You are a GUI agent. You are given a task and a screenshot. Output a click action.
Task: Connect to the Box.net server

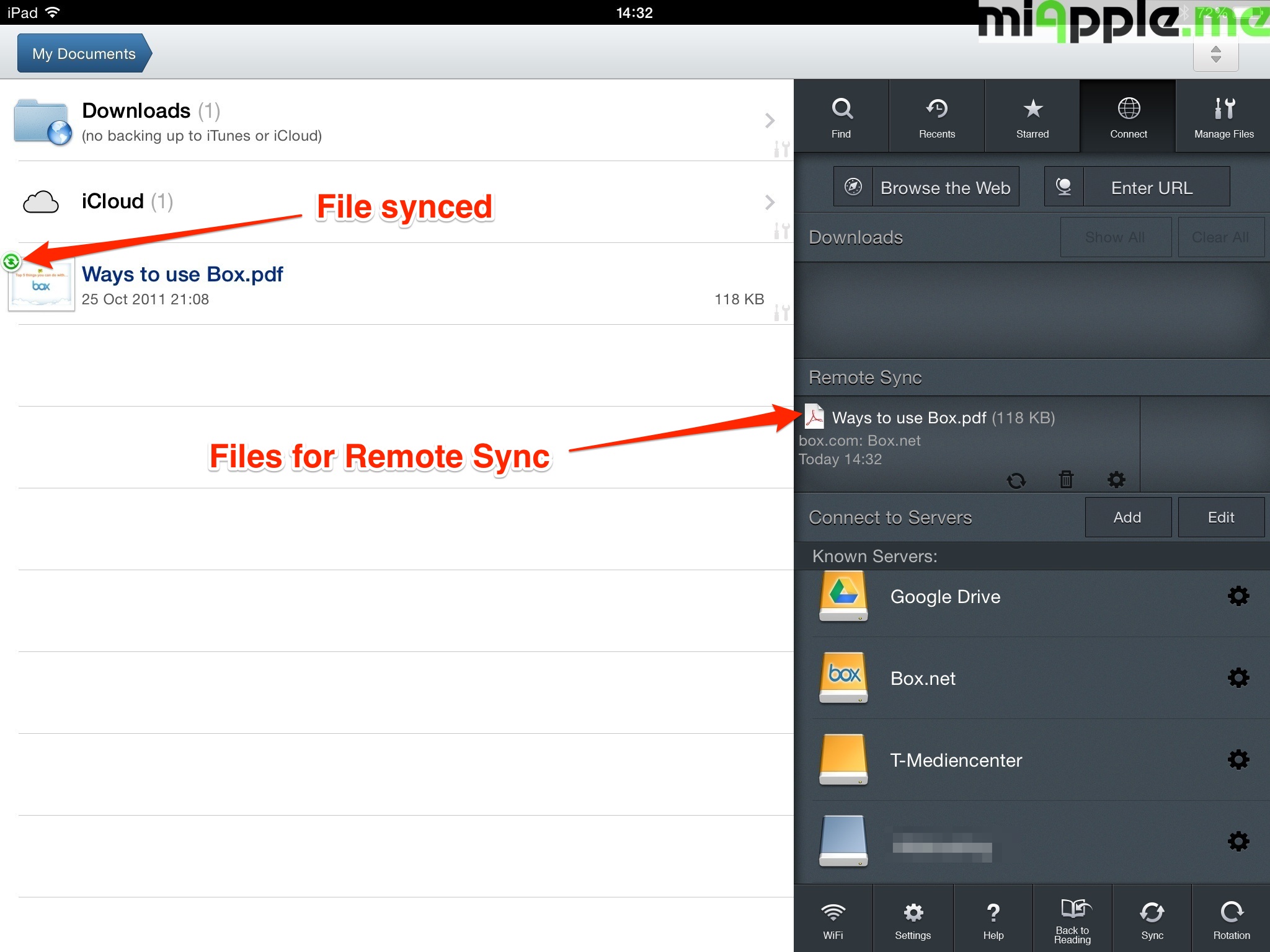tap(923, 678)
